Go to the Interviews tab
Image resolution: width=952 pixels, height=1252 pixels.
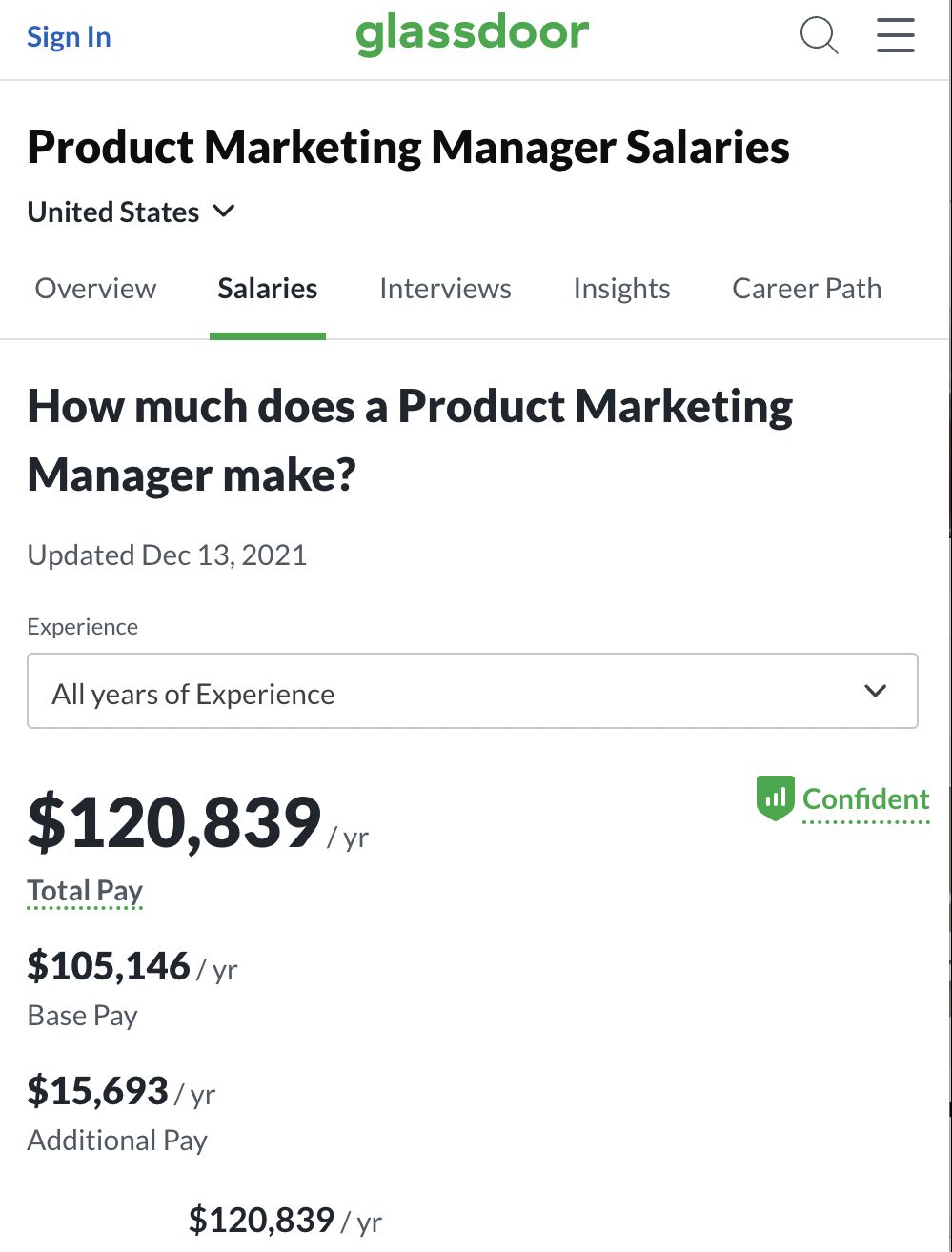coord(445,289)
